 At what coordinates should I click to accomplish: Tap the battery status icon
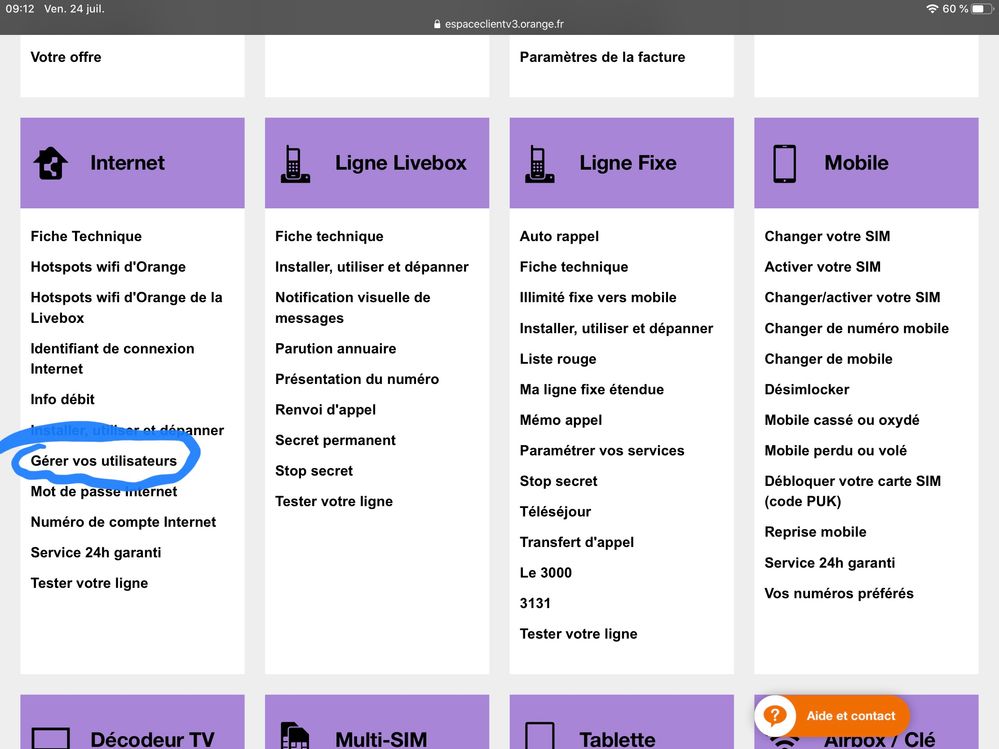tap(982, 9)
